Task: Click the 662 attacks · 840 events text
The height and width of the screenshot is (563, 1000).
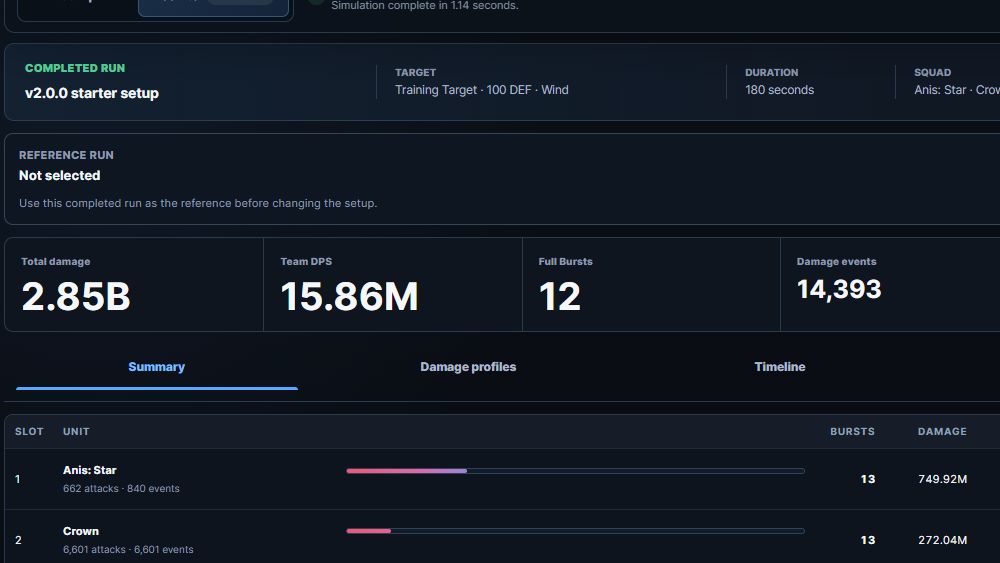Action: (x=121, y=488)
